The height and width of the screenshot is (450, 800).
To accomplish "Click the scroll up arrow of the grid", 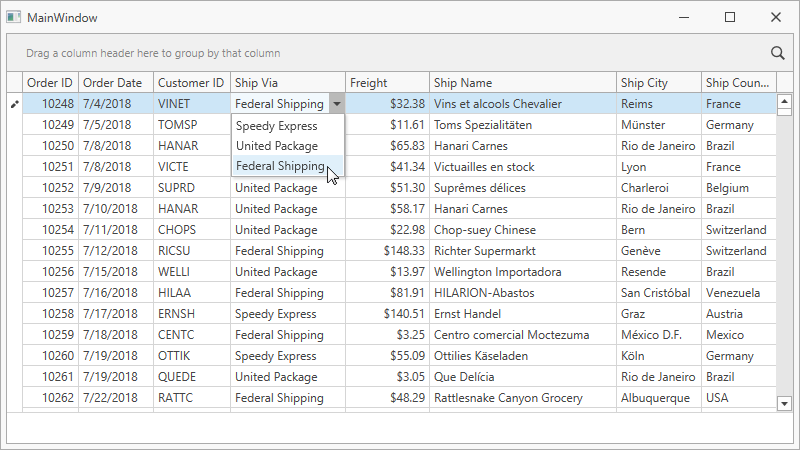I will point(784,101).
